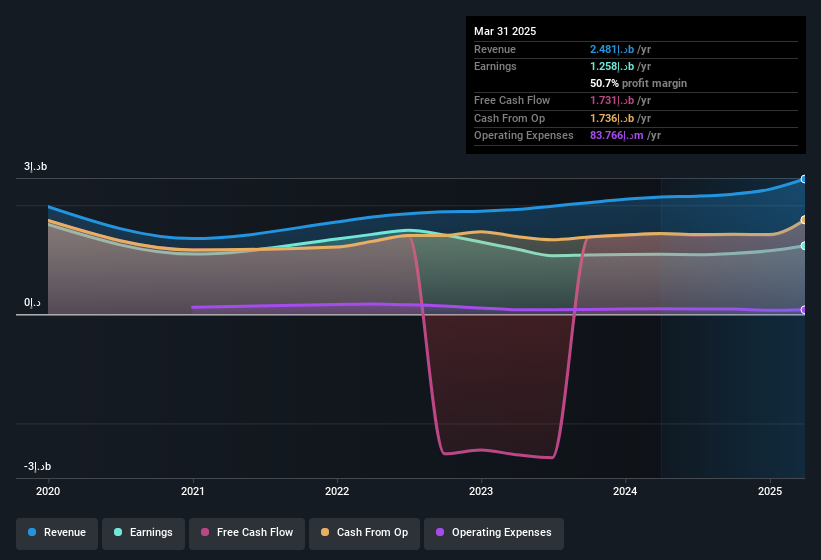Toggle the Free Cash Flow legend button
This screenshot has width=821, height=560.
point(247,533)
